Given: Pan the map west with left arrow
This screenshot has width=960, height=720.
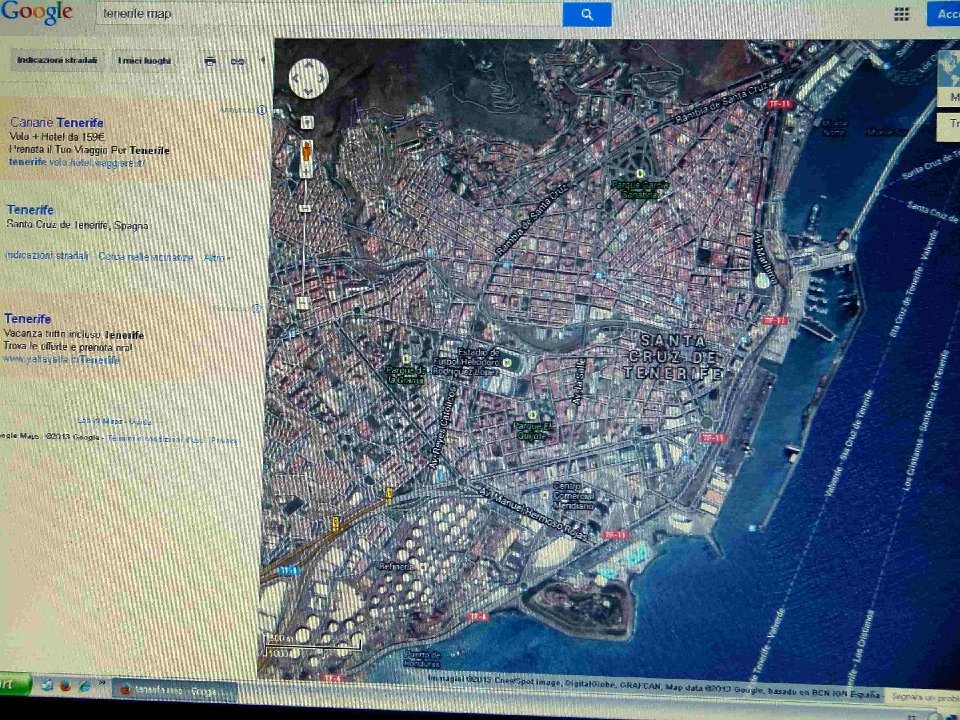Looking at the screenshot, I should pyautogui.click(x=294, y=78).
